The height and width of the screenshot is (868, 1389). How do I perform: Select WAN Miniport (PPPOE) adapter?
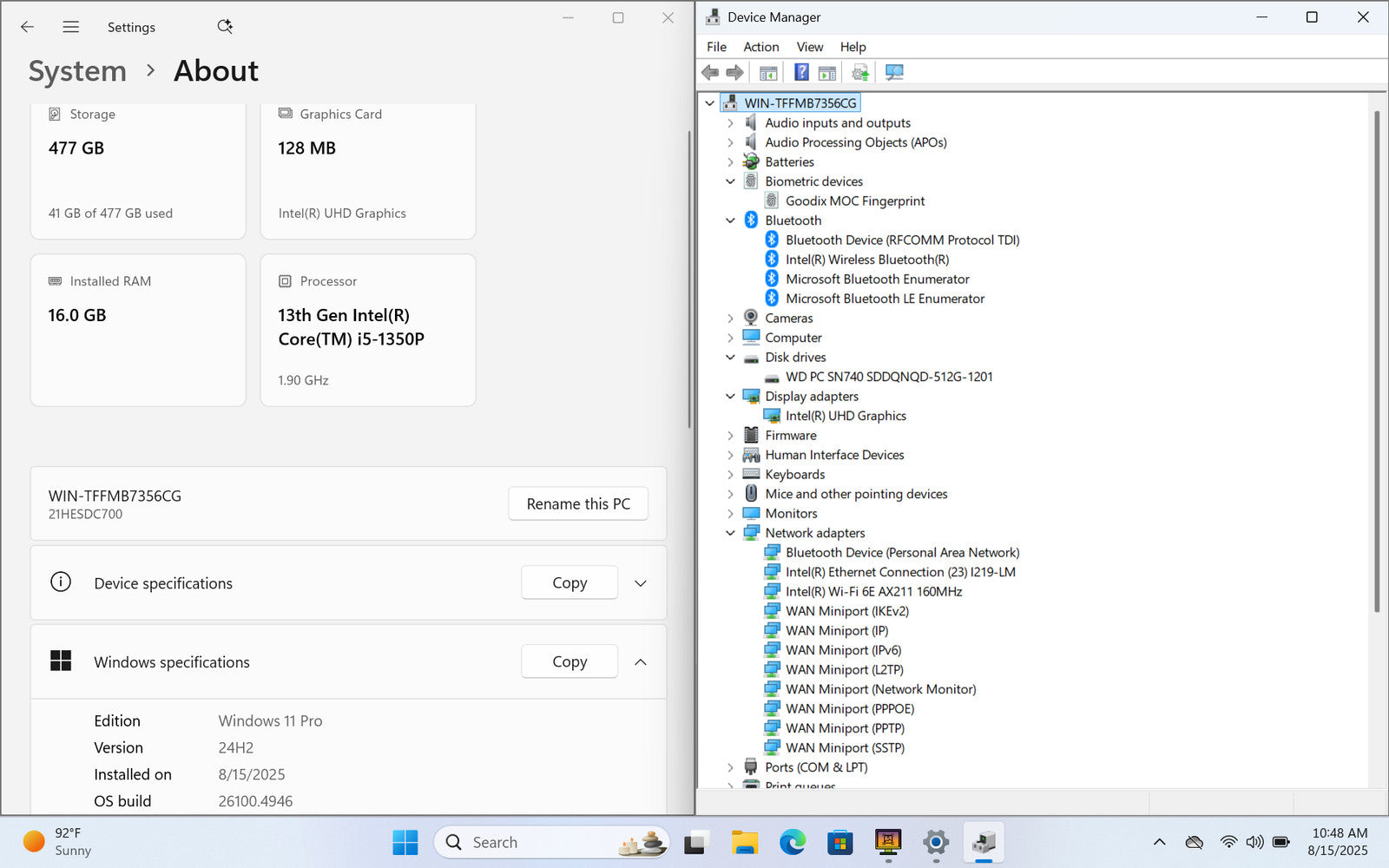(x=850, y=708)
